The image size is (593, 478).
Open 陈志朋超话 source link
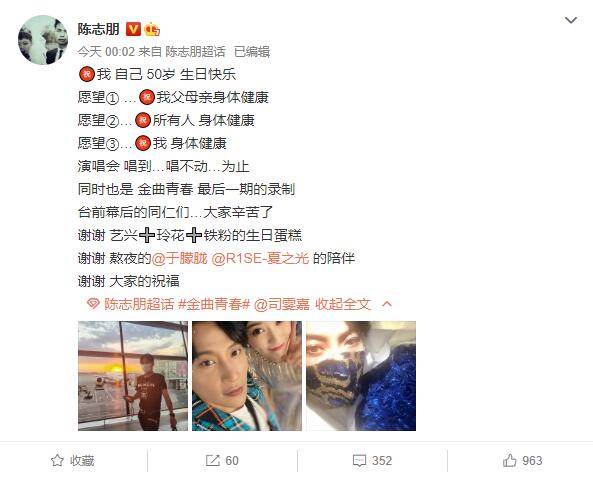(195, 52)
